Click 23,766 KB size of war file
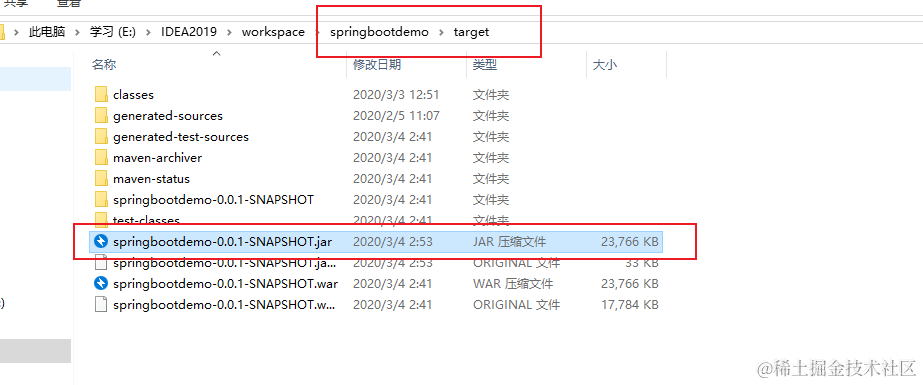 [629, 284]
